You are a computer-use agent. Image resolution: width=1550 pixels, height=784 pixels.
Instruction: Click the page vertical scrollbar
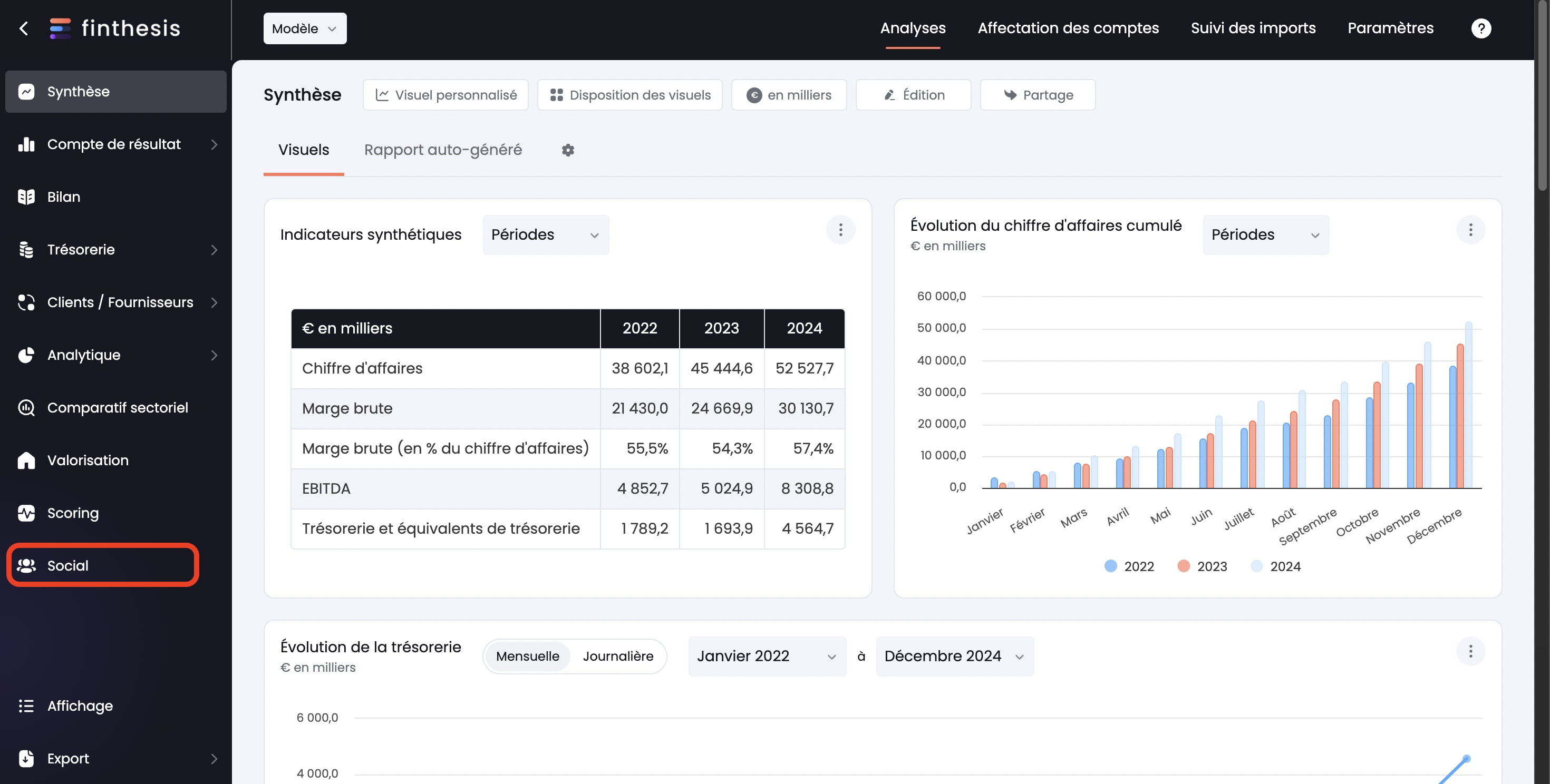[1542, 96]
